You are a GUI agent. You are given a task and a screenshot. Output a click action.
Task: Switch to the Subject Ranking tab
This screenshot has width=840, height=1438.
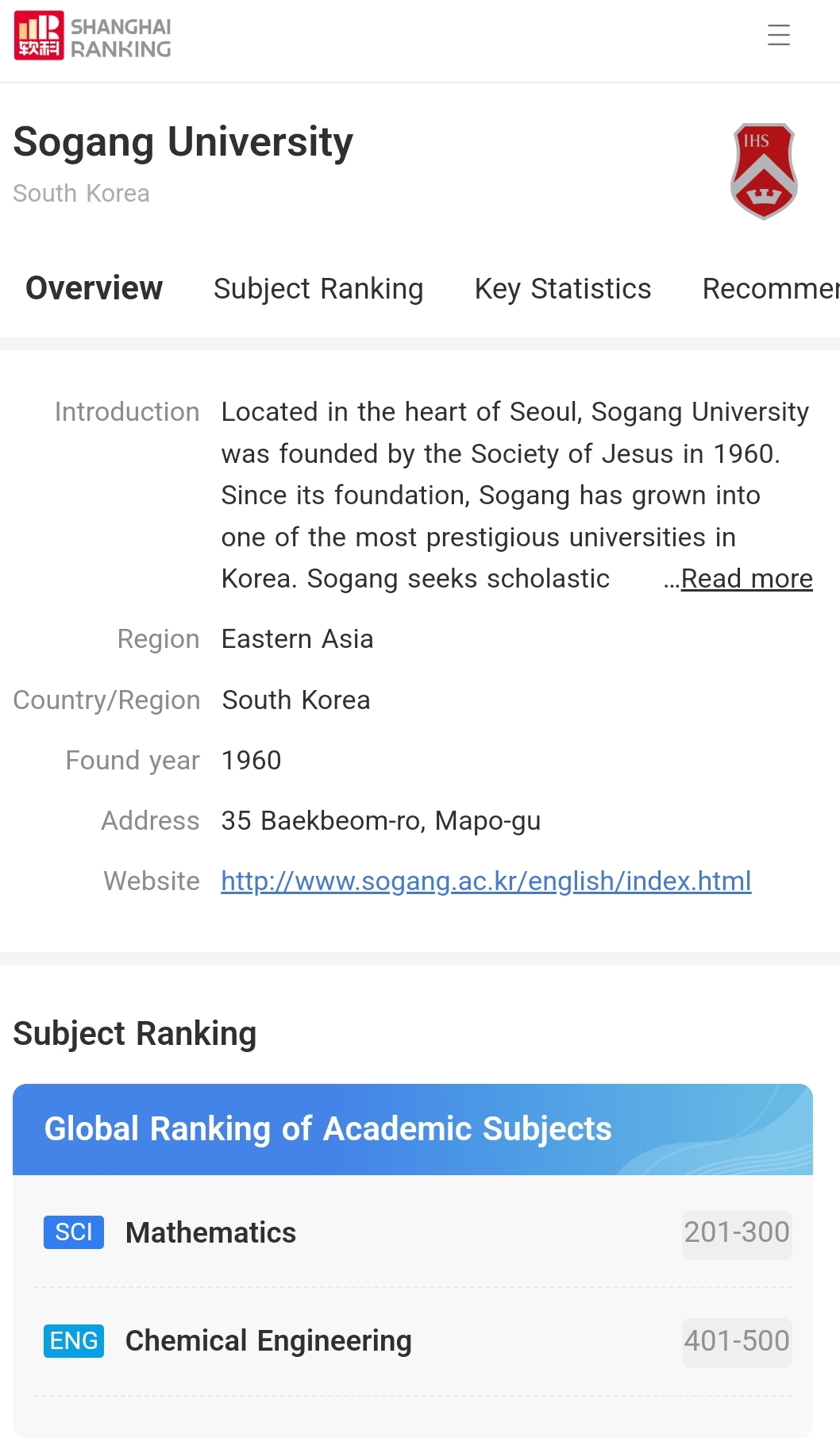click(x=318, y=288)
